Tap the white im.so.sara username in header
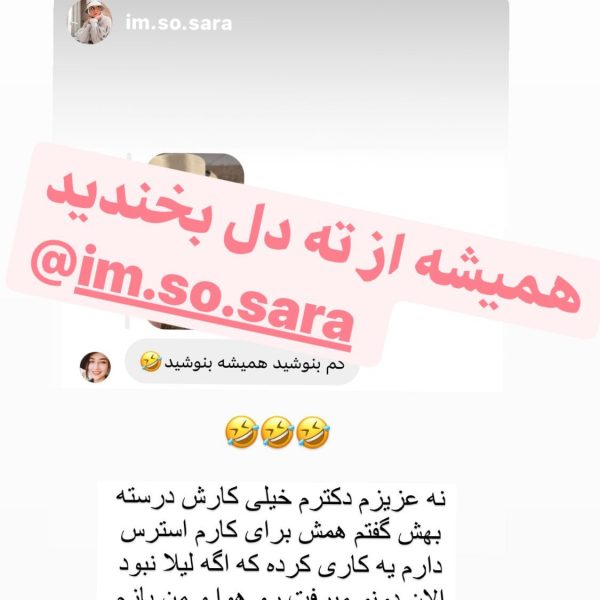The height and width of the screenshot is (600, 600). tap(179, 23)
